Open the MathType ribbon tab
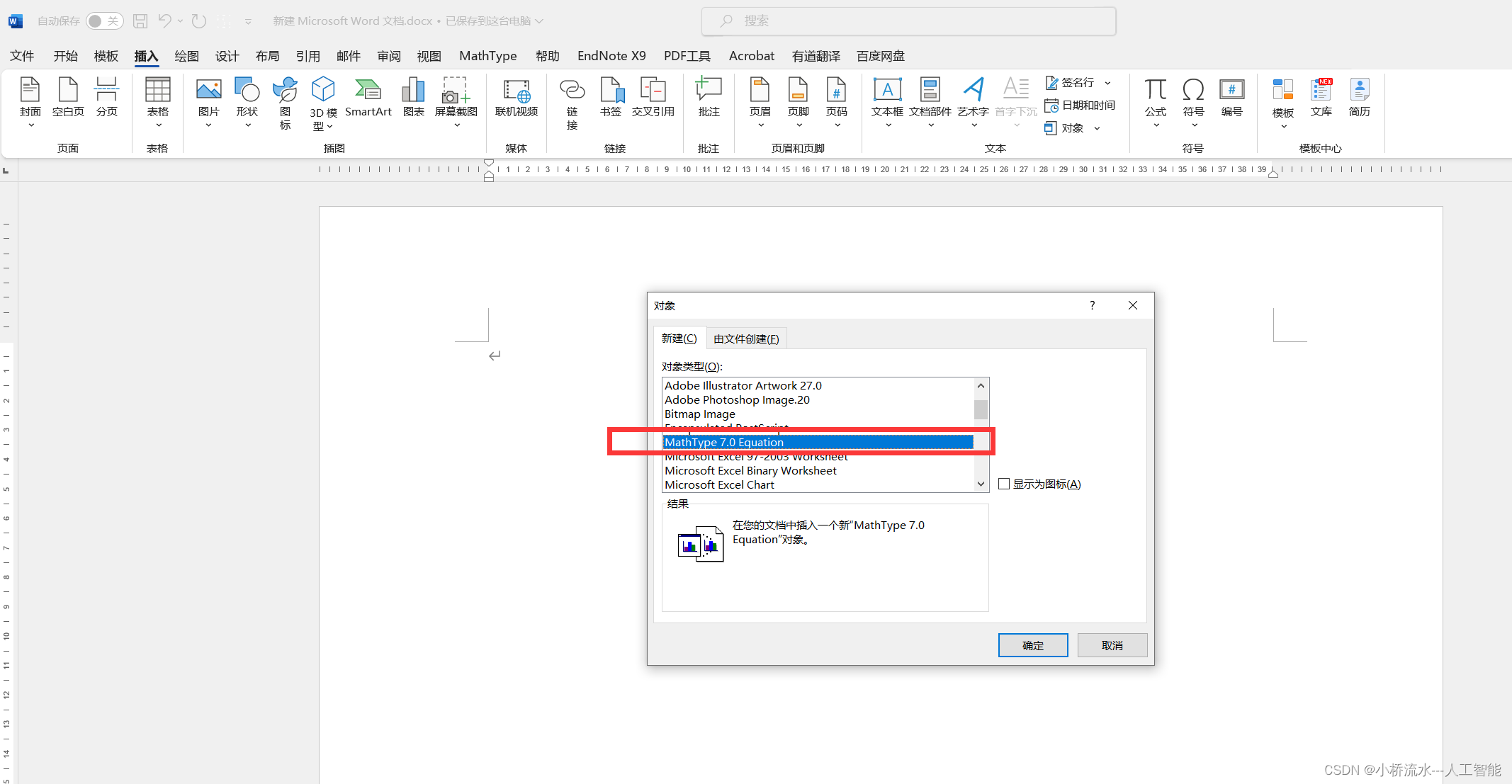 (x=487, y=56)
